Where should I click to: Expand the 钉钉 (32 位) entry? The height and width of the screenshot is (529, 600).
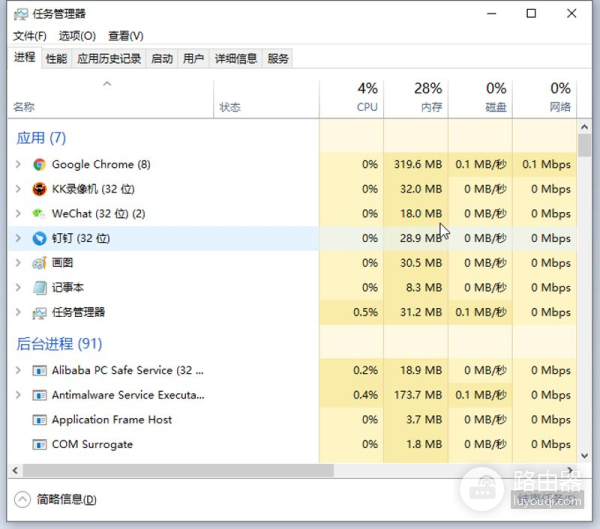pyautogui.click(x=18, y=238)
